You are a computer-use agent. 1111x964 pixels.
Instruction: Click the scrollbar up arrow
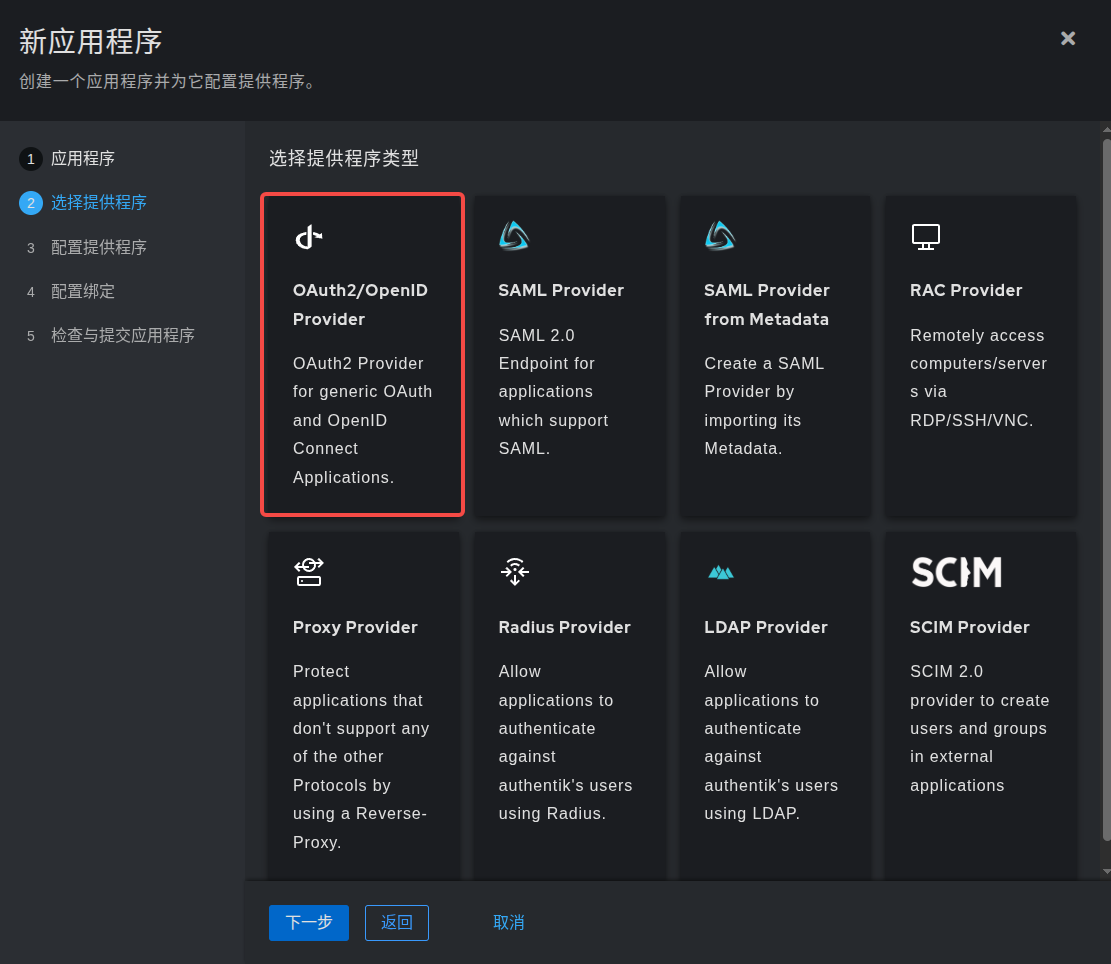(1106, 130)
